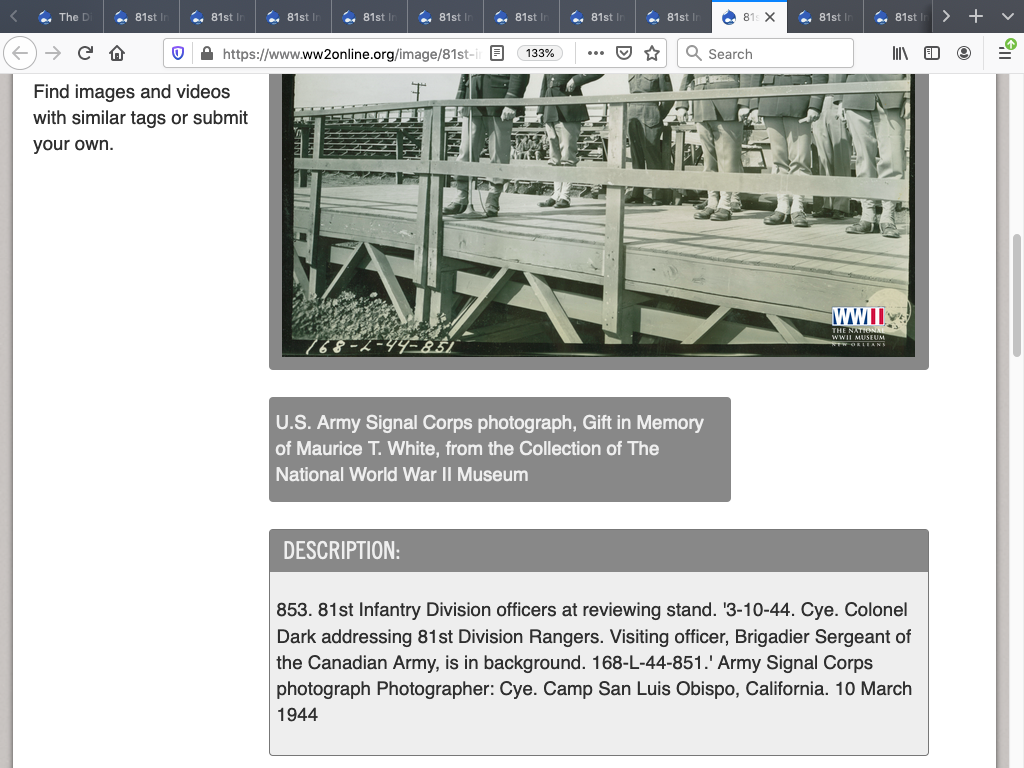Viewport: 1024px width, 768px height.
Task: Show site security lock info
Action: [x=206, y=53]
